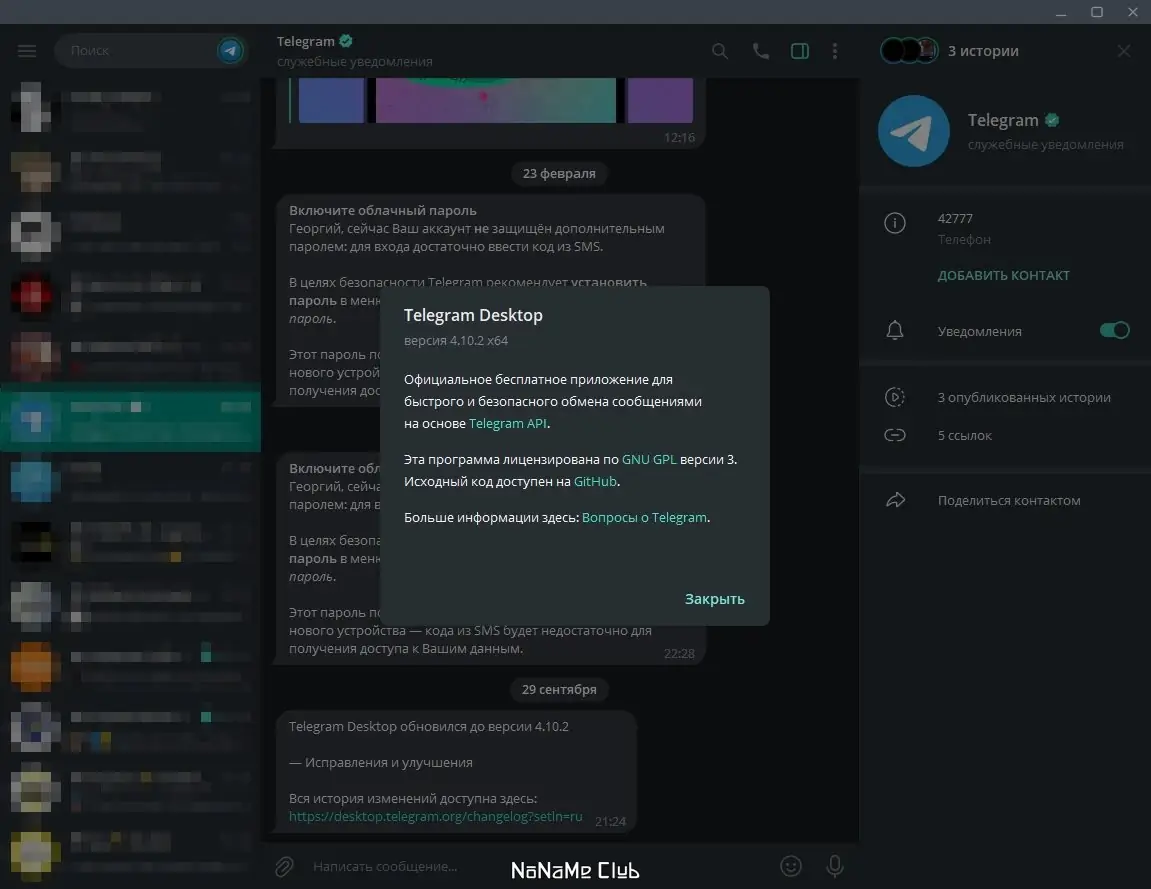
Task: Click the version 4.10.2 x64 text
Action: pos(456,341)
